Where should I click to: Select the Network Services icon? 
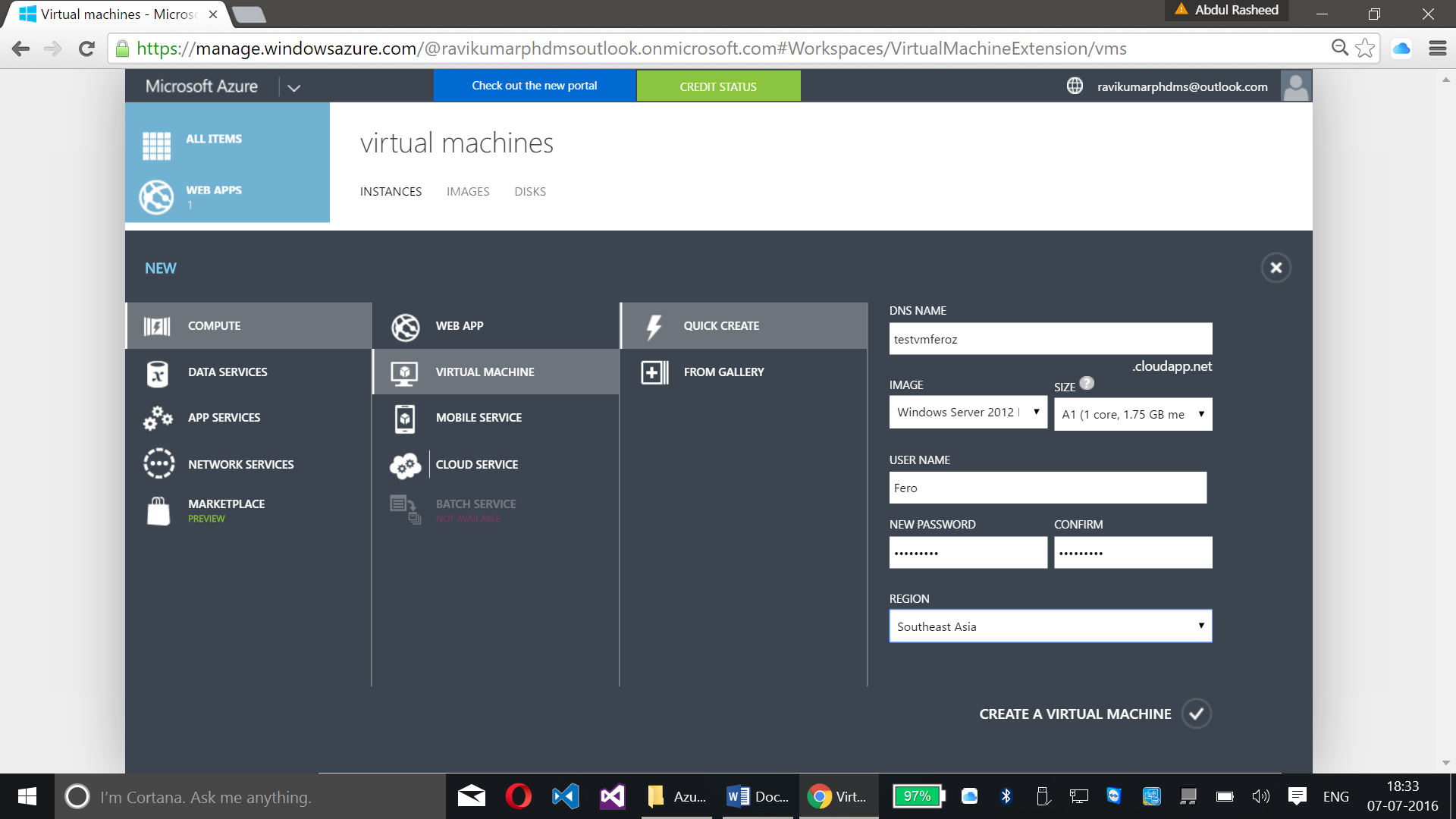click(158, 463)
